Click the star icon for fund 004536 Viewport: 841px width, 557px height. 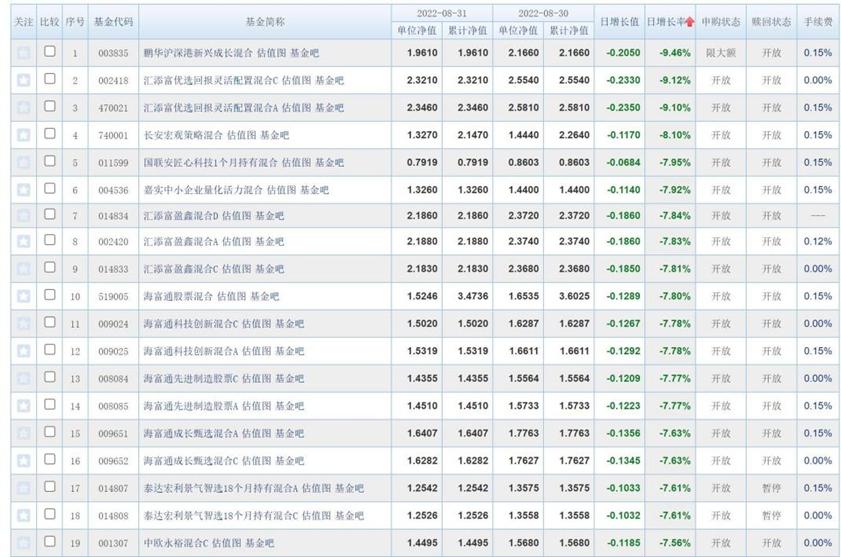(x=23, y=188)
